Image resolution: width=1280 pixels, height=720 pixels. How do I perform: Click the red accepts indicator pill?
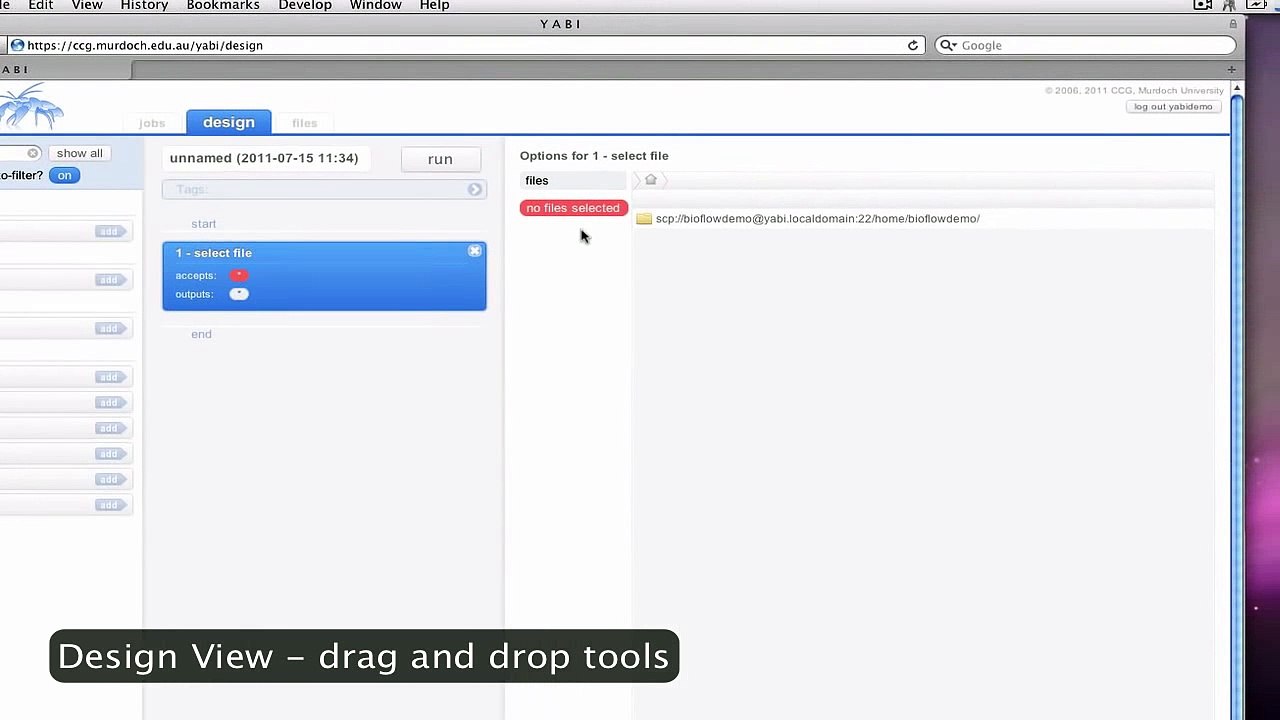239,275
